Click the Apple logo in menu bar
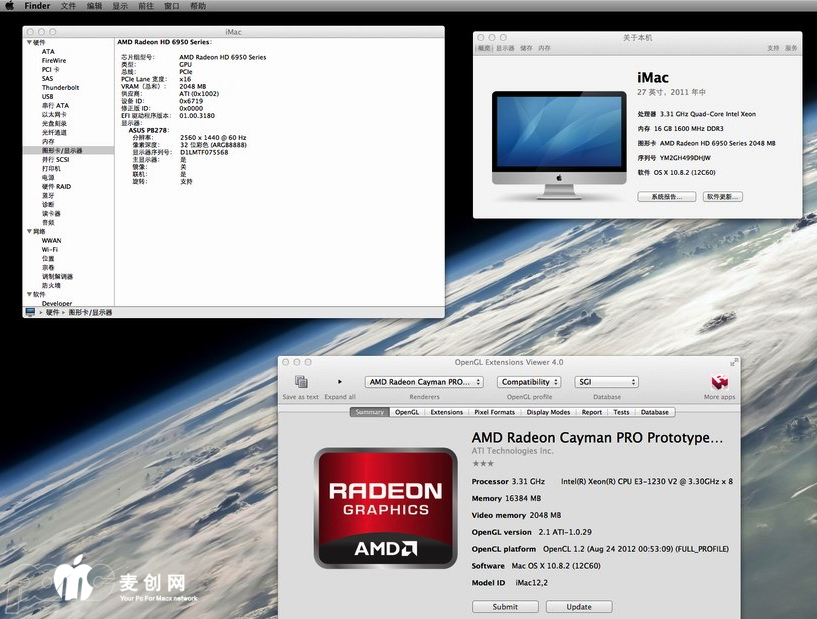This screenshot has height=619, width=817. click(9, 6)
